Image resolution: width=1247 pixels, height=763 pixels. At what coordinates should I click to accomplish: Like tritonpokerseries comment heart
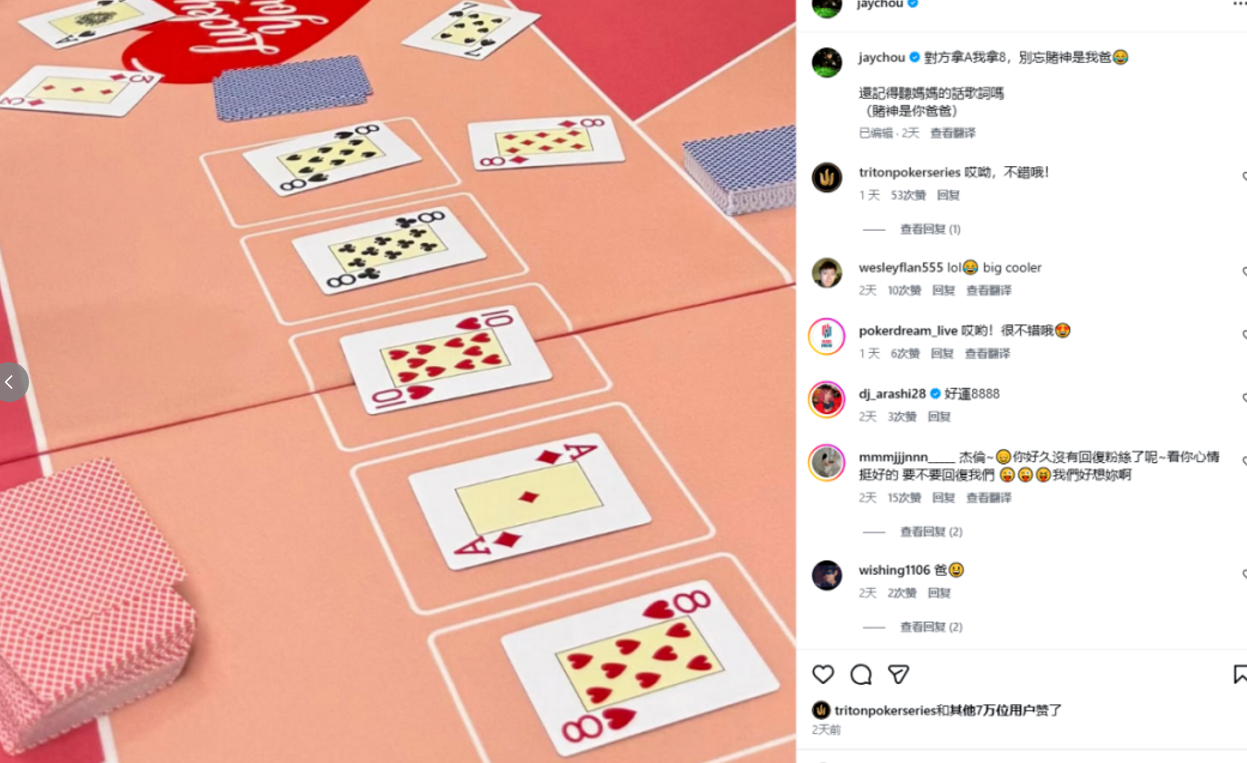pyautogui.click(x=1243, y=177)
